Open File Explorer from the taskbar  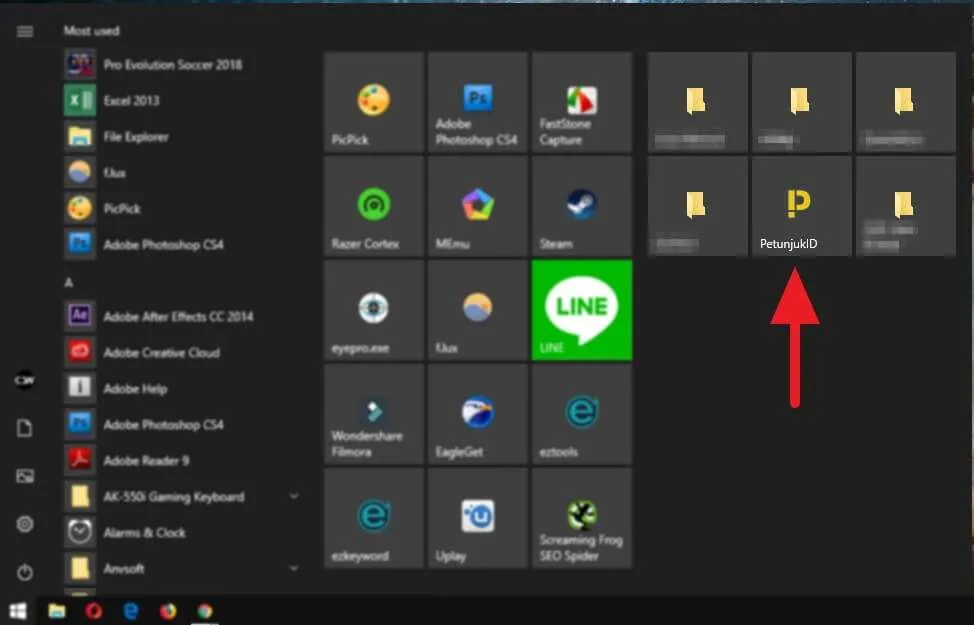click(57, 611)
